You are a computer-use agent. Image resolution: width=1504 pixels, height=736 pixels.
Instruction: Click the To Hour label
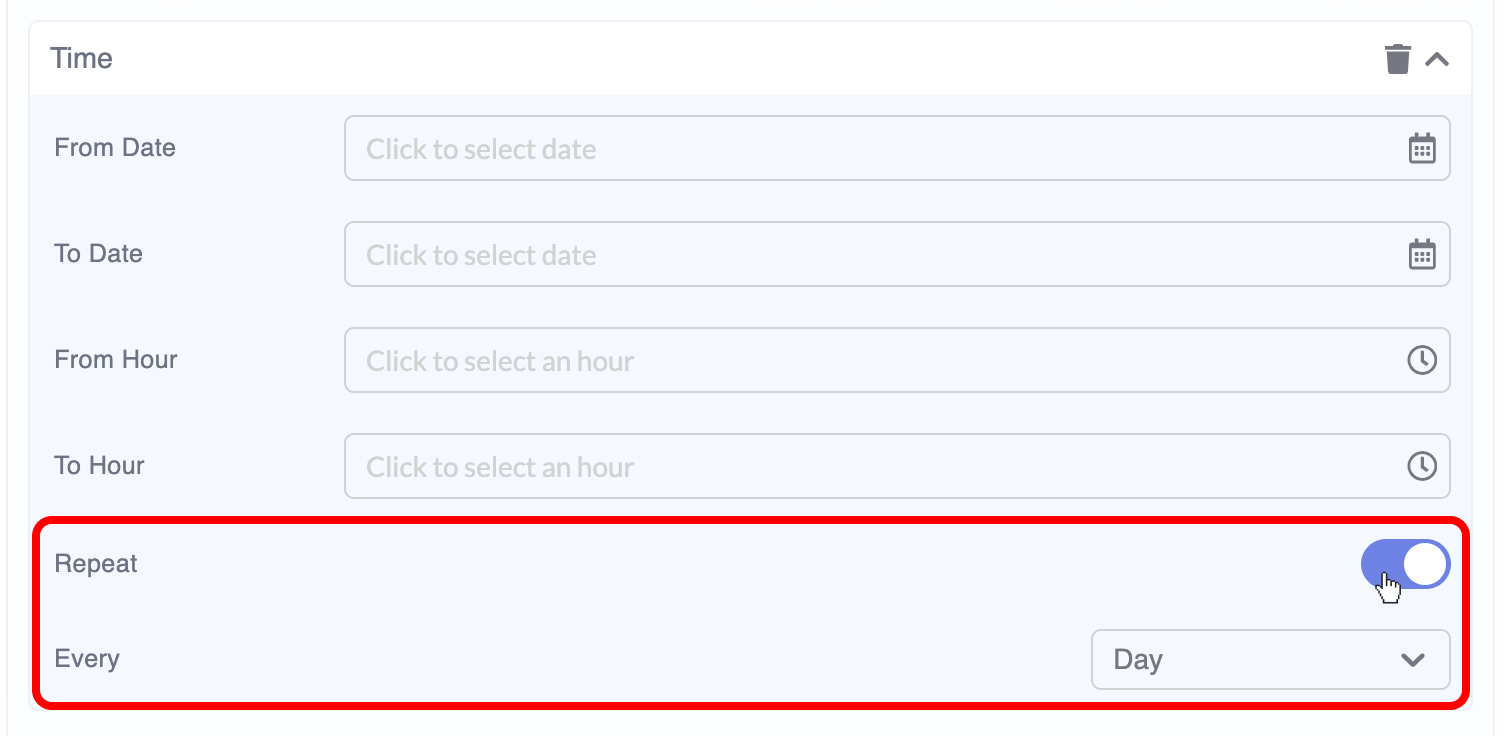[x=100, y=466]
